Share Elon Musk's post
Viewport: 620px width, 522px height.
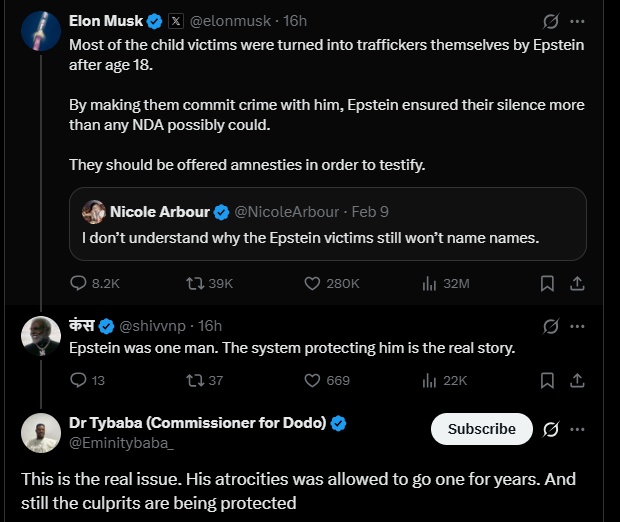point(577,283)
